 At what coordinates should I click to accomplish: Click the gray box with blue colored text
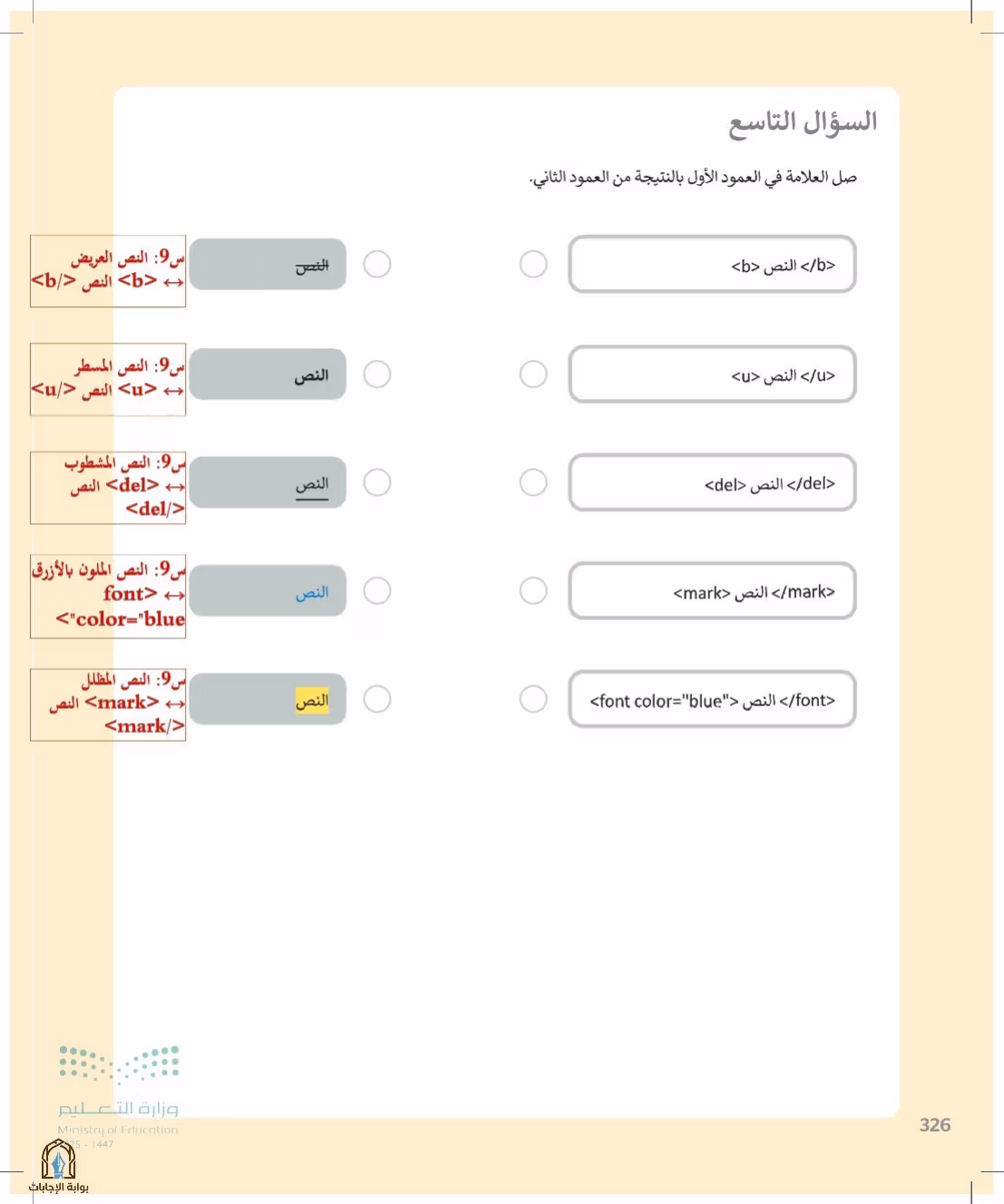click(268, 591)
